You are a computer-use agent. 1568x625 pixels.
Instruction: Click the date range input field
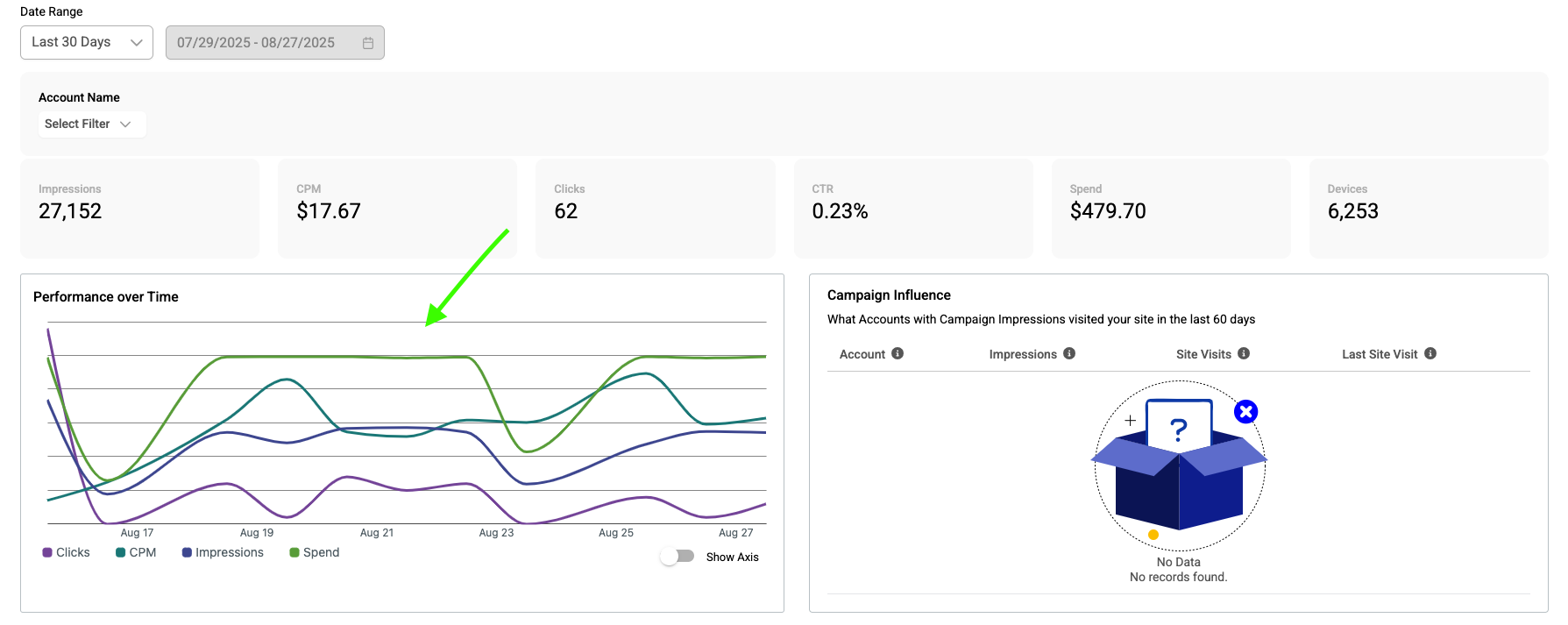click(275, 42)
